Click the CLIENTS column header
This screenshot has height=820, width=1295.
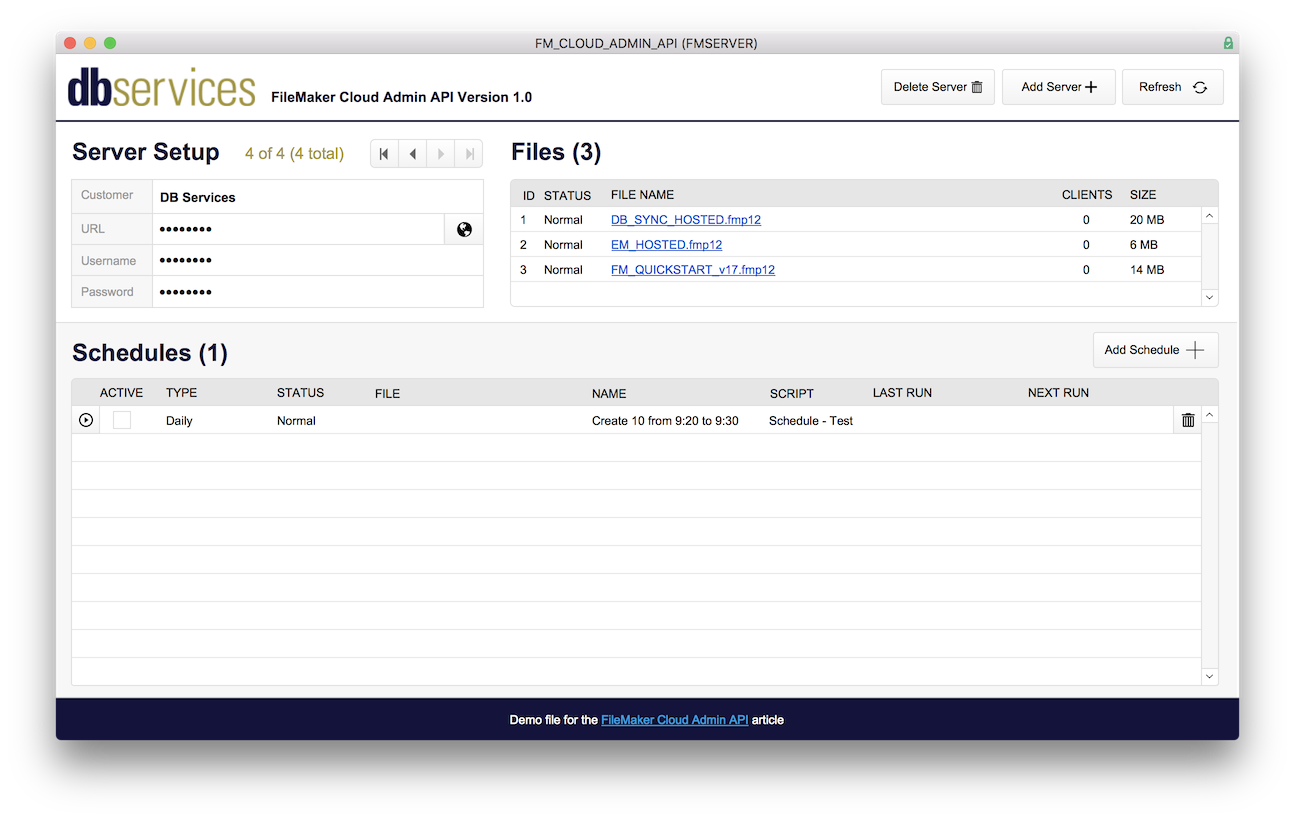[1087, 195]
